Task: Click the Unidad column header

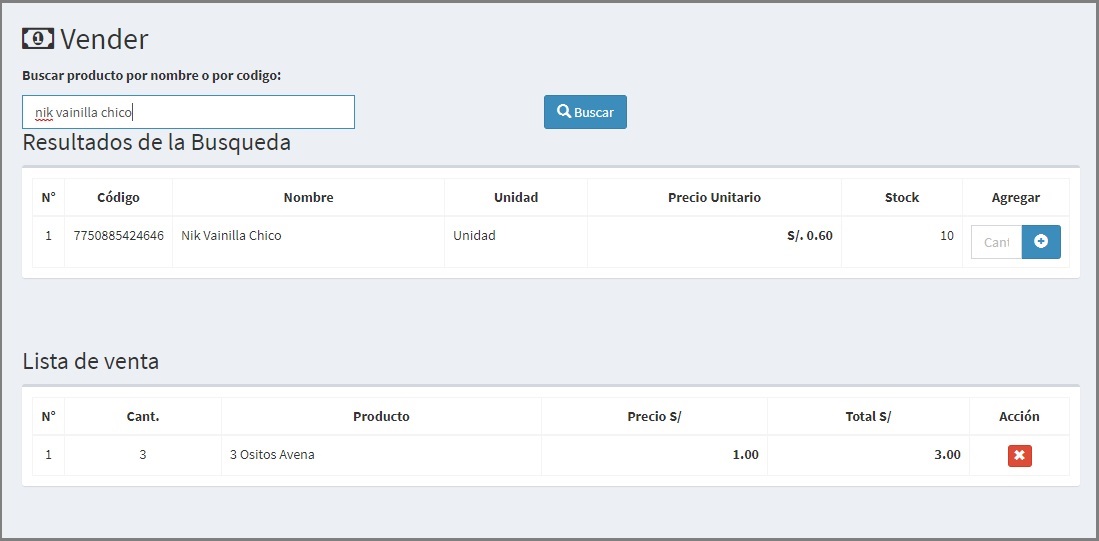Action: coord(516,198)
